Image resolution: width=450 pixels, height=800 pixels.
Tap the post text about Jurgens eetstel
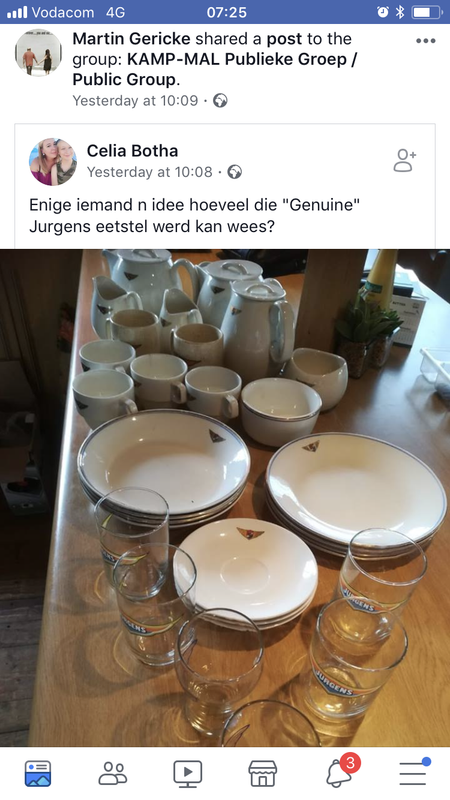[194, 215]
